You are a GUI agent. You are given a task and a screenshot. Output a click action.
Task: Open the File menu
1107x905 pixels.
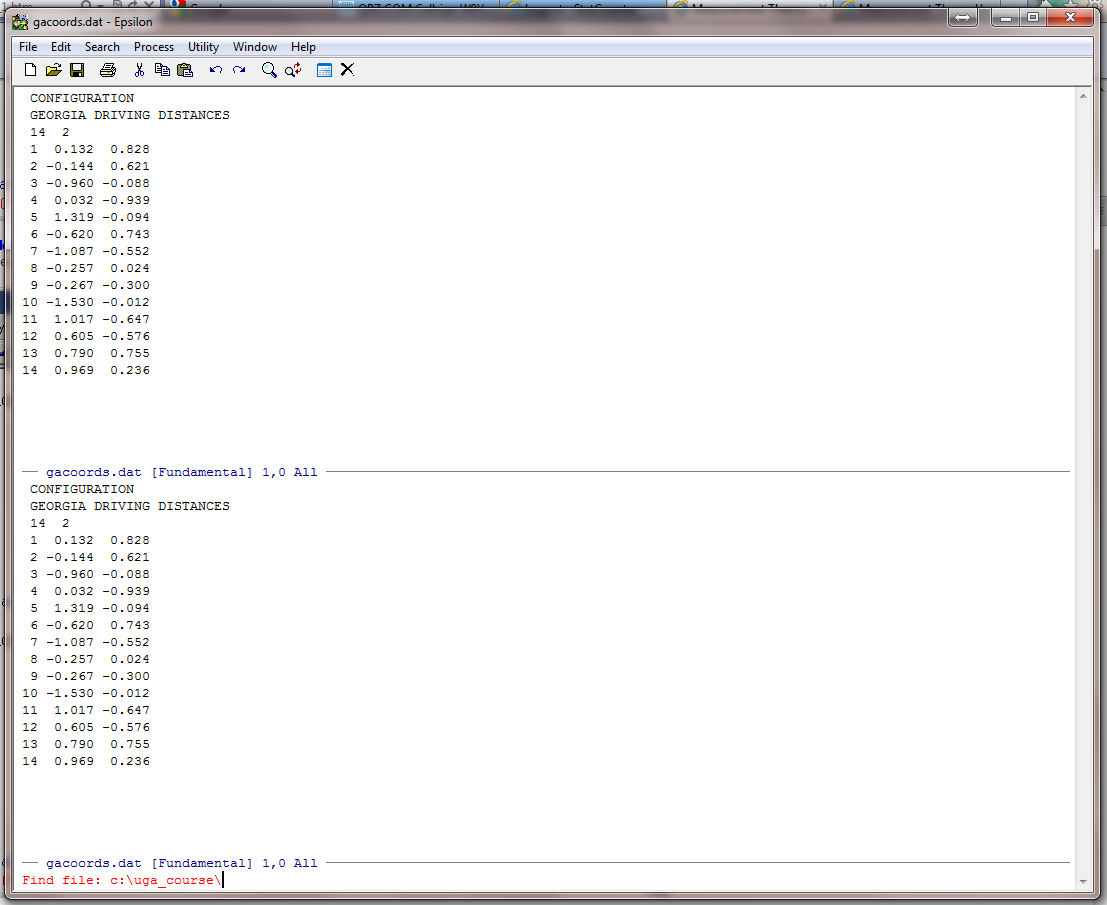(28, 47)
